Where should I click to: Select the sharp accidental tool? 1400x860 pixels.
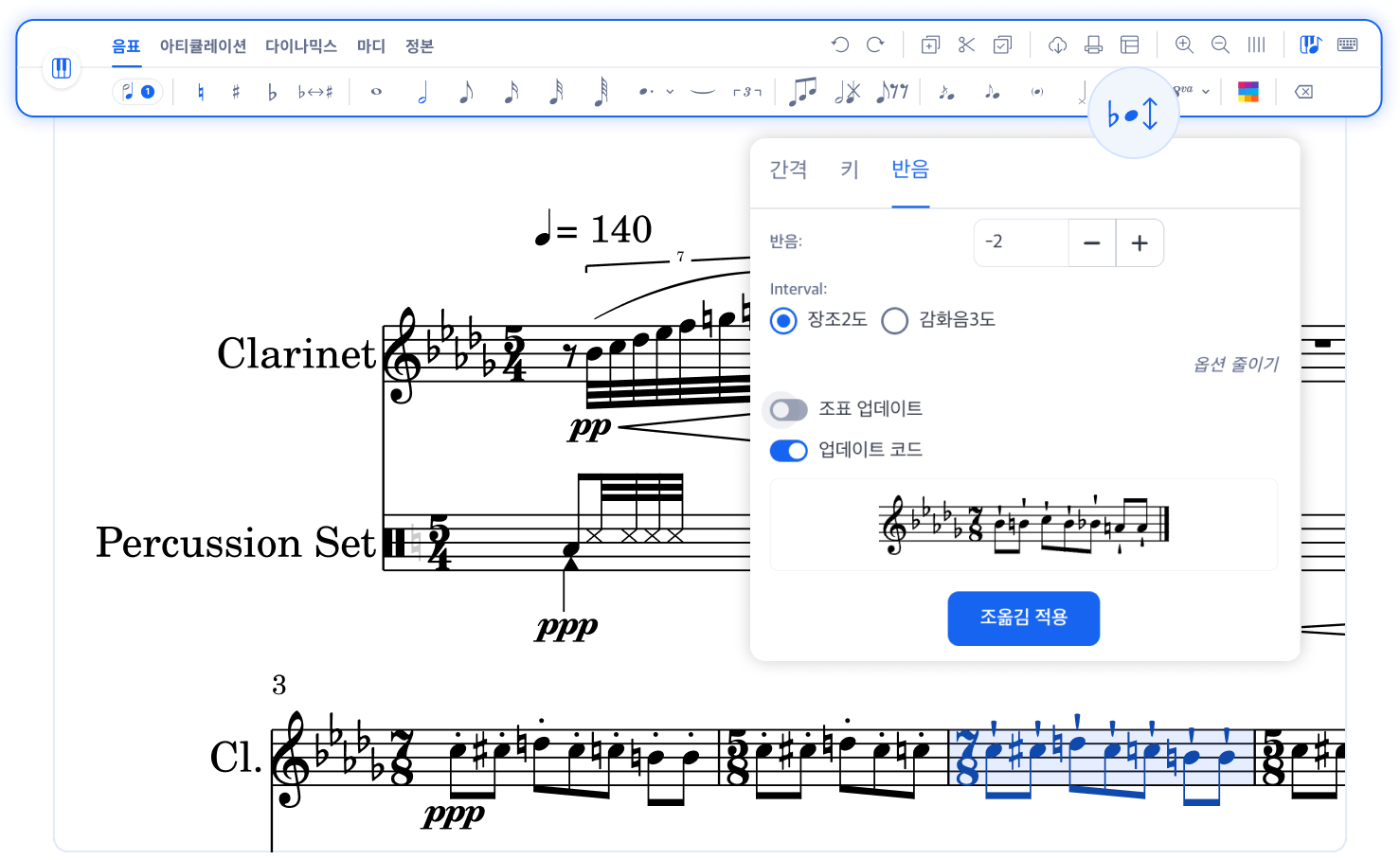234,91
